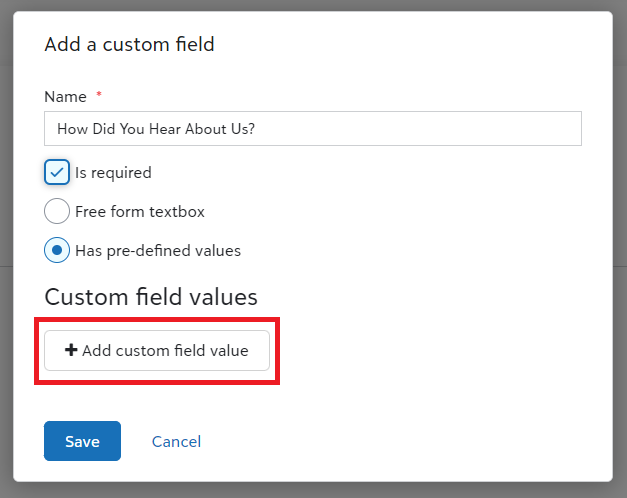Click Add custom field value button
627x498 pixels.
click(157, 350)
